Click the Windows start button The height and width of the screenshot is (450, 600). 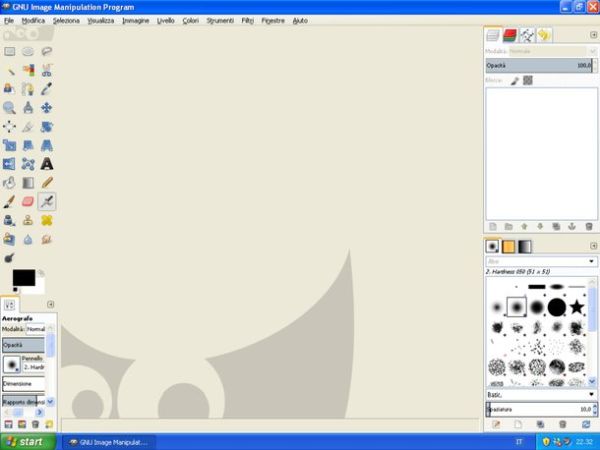28,442
